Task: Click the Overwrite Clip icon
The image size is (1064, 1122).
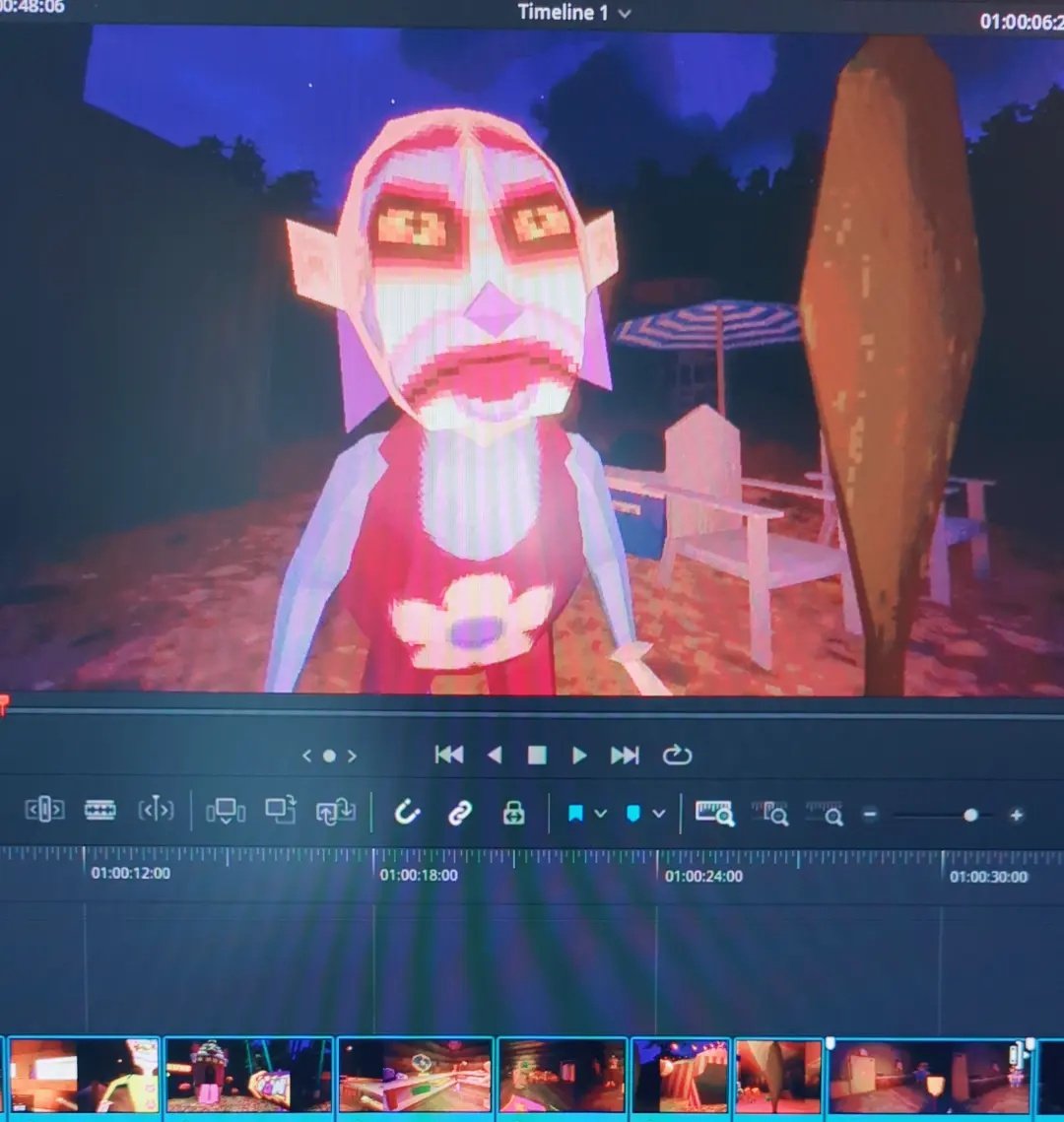Action: coord(281,811)
